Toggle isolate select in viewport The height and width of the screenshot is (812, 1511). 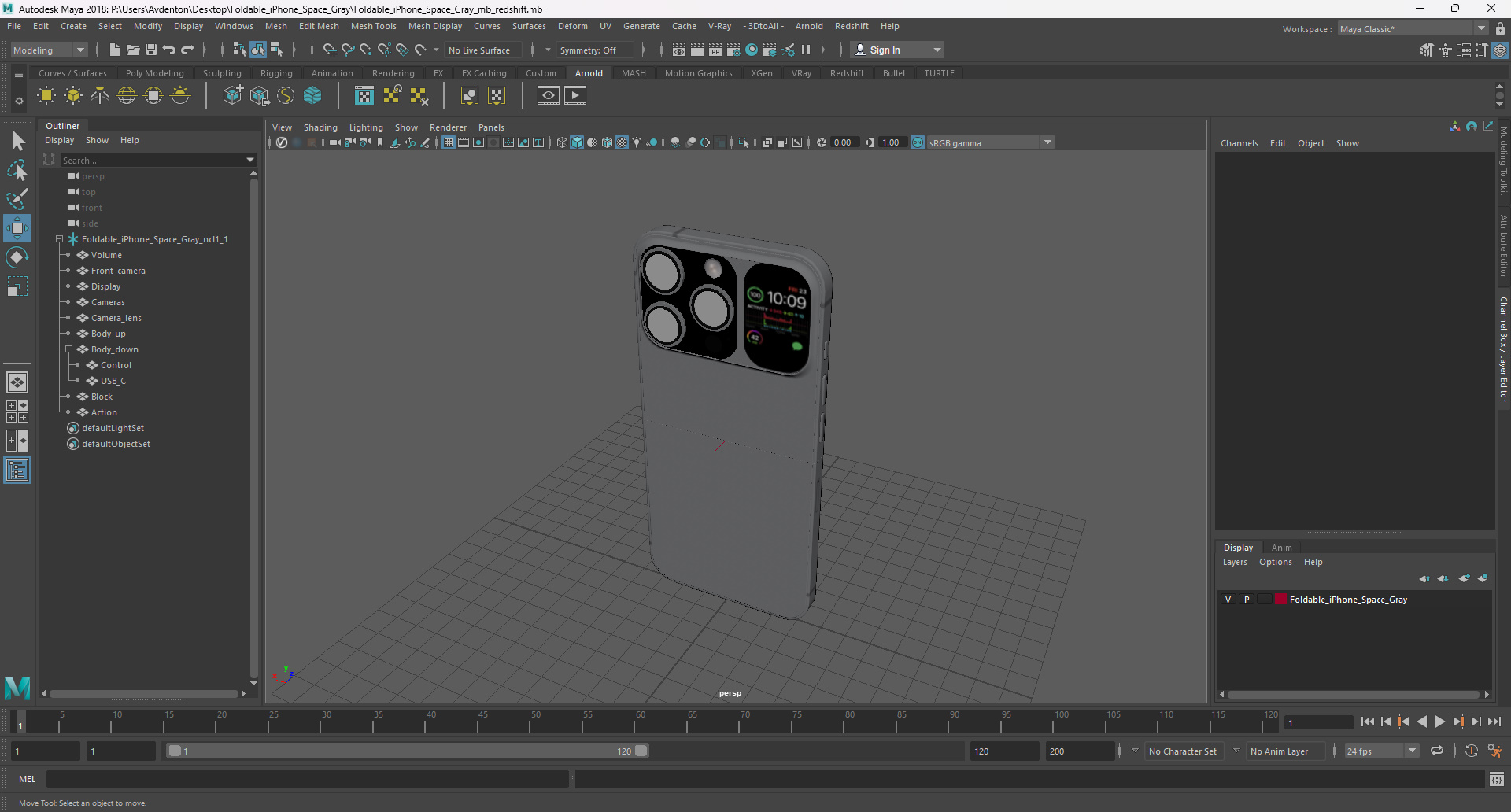744,142
